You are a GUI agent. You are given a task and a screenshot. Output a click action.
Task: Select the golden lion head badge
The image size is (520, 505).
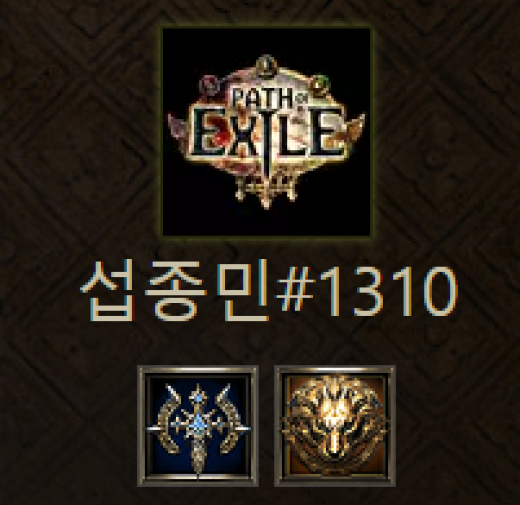tap(335, 426)
